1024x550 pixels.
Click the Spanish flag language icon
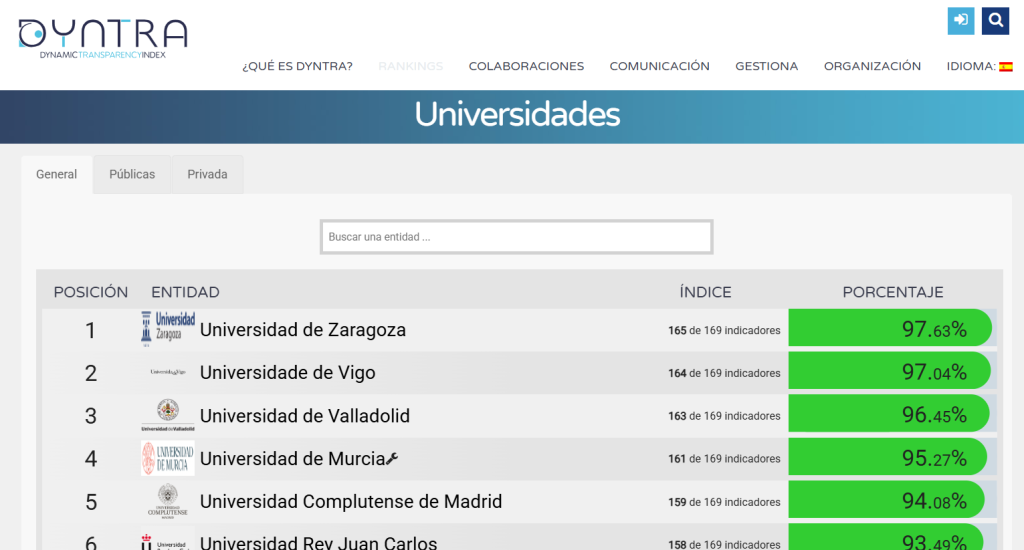point(1005,67)
